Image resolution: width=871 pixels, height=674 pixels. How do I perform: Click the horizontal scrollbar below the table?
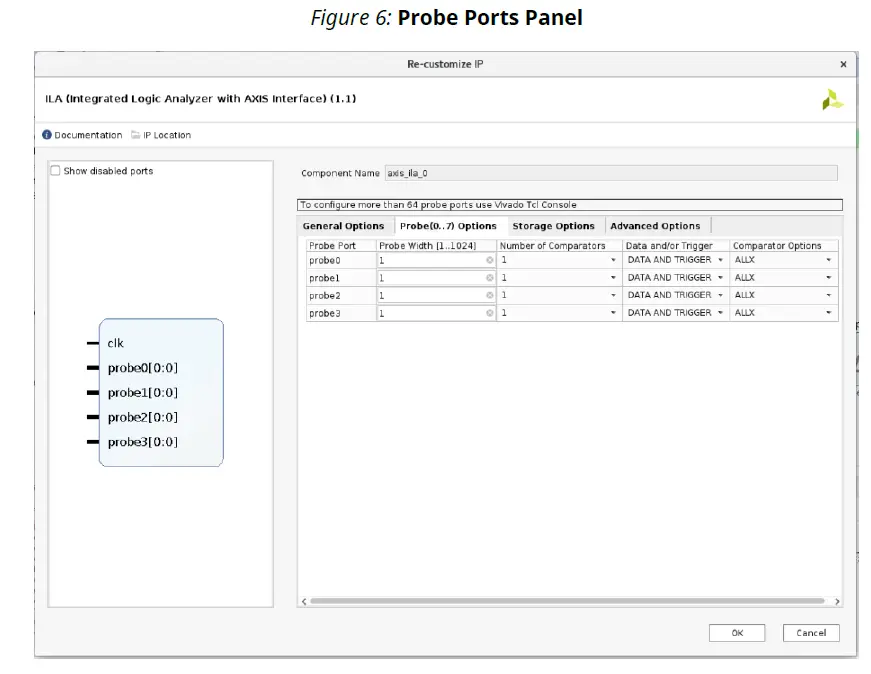tap(569, 600)
